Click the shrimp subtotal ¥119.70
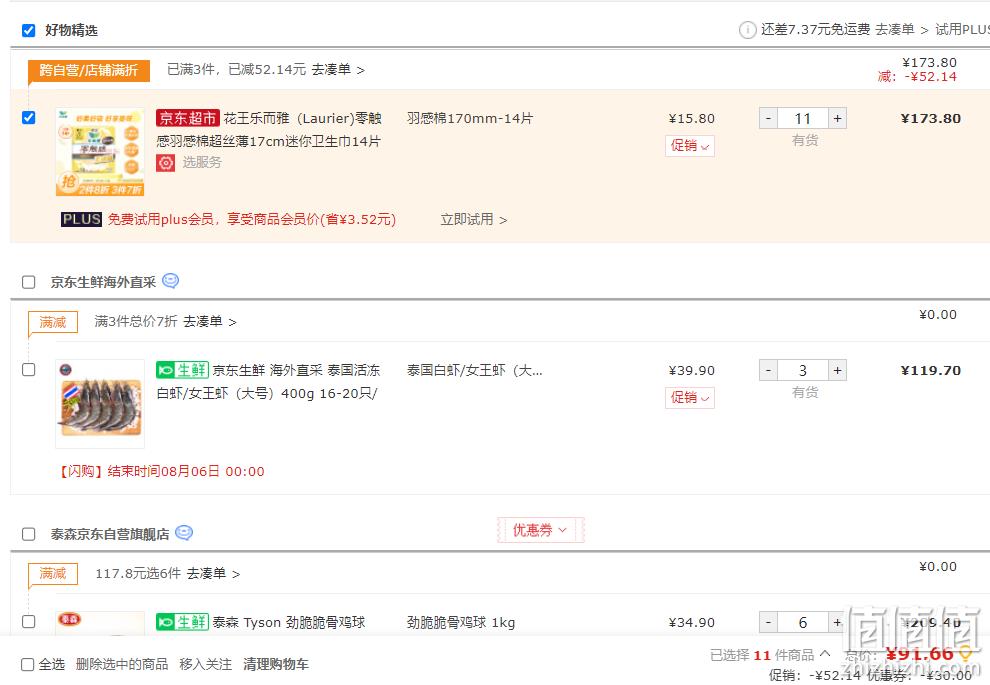 pos(931,371)
